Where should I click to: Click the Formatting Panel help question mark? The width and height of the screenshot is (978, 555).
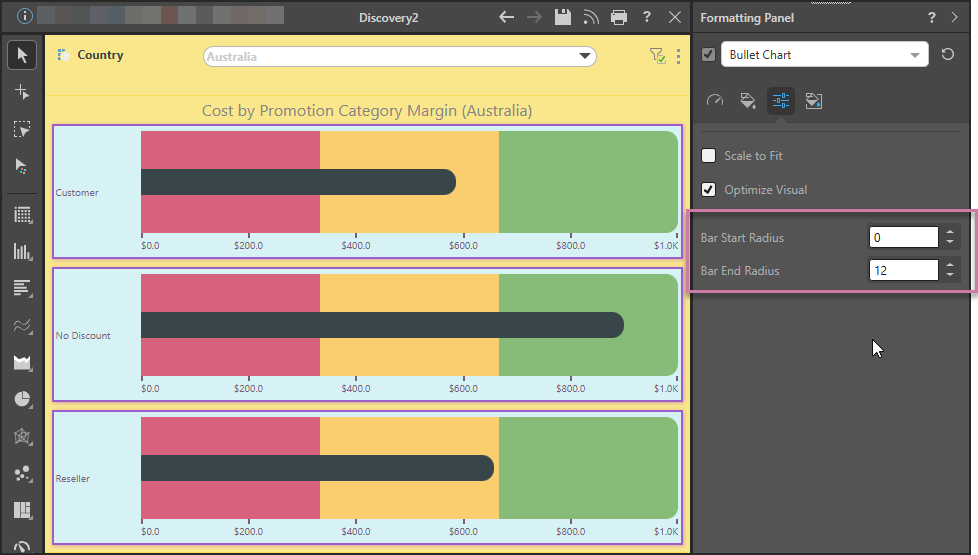click(x=932, y=18)
